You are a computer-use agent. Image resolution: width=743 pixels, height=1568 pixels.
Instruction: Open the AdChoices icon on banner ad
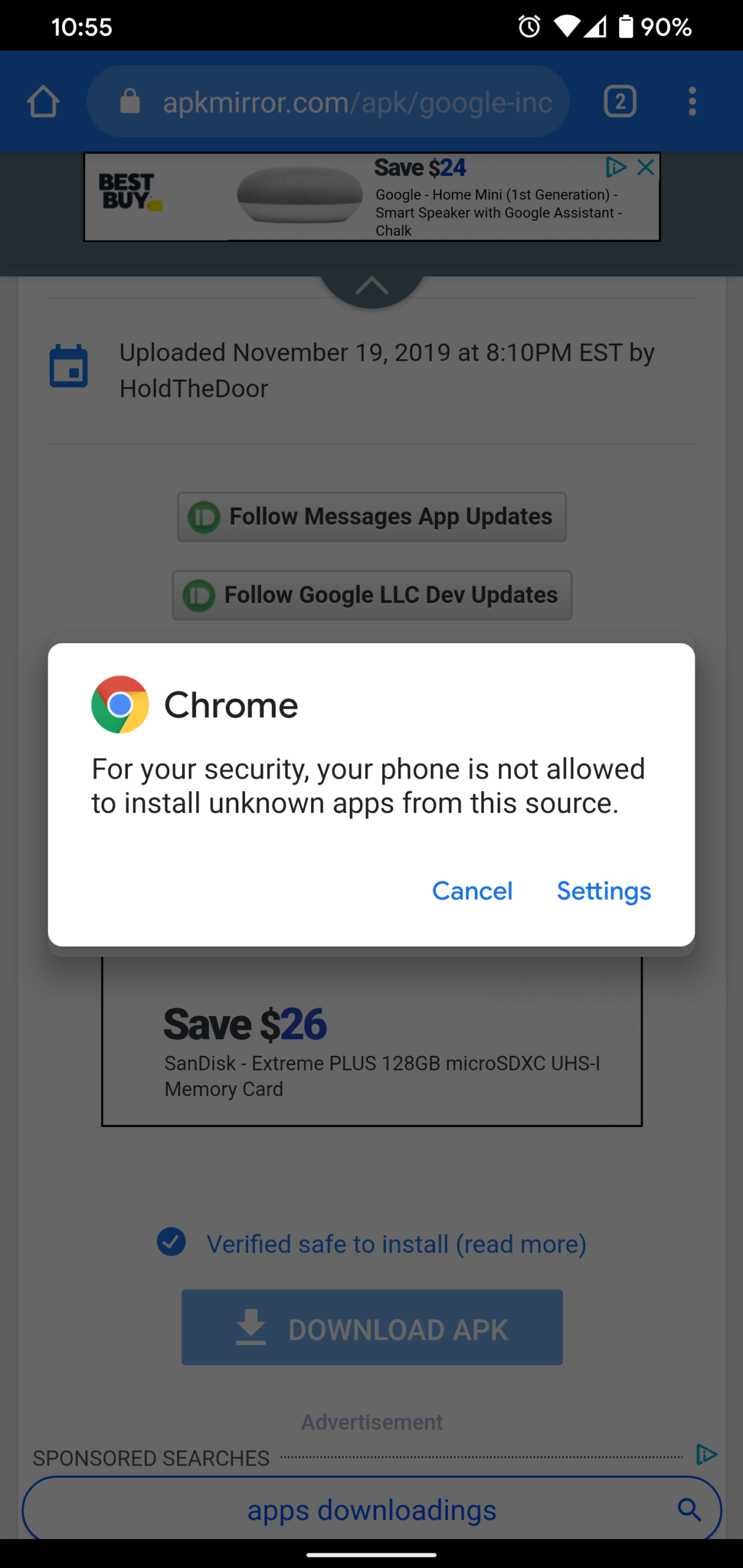(x=616, y=167)
